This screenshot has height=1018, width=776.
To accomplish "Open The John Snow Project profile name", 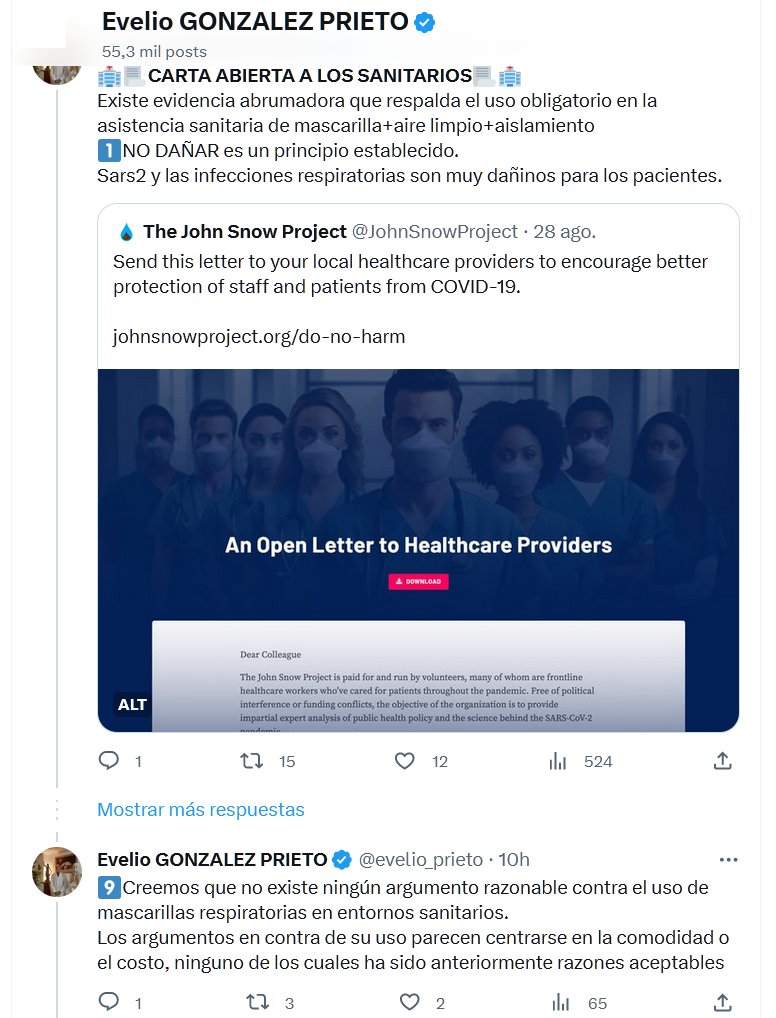I will tap(245, 232).
